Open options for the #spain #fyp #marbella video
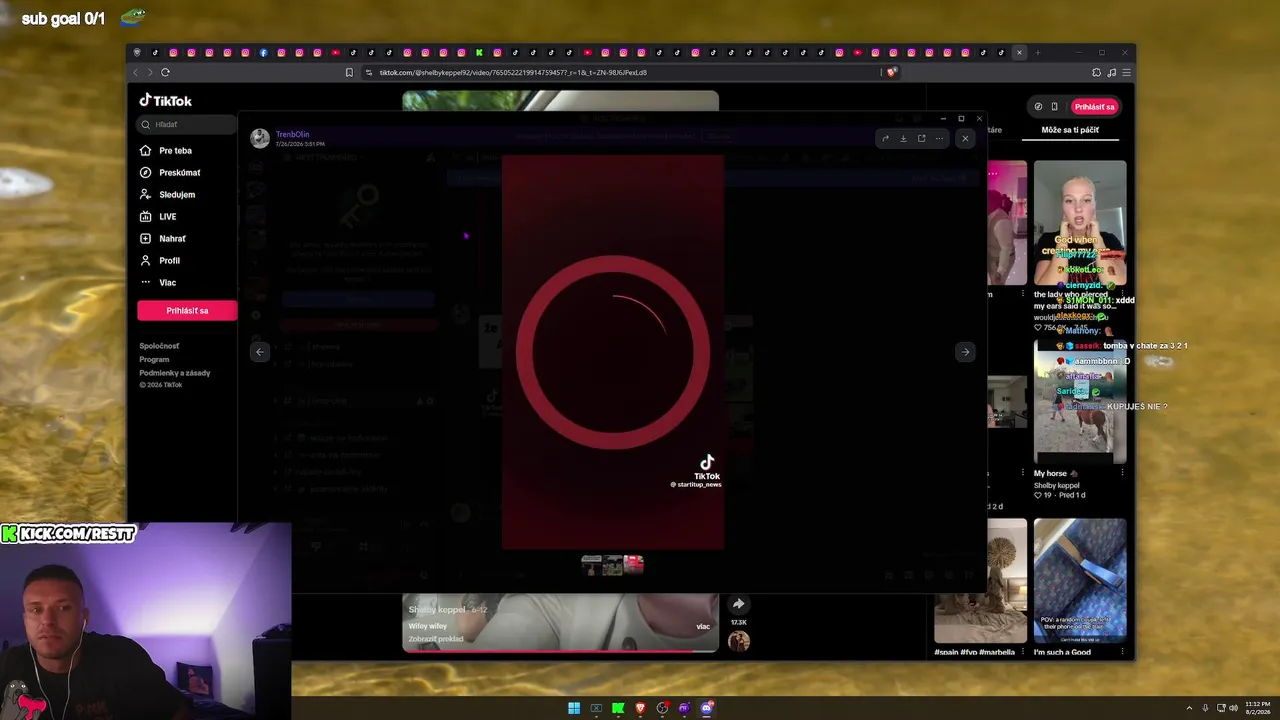The width and height of the screenshot is (1280, 720). coord(1022,652)
